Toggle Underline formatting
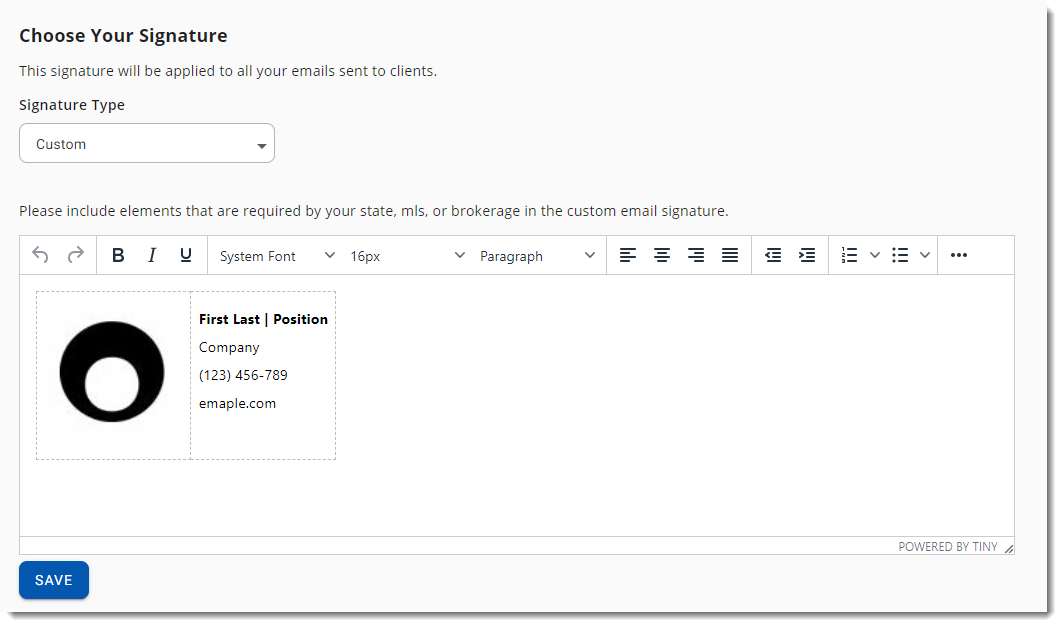This screenshot has width=1062, height=627. (x=186, y=255)
